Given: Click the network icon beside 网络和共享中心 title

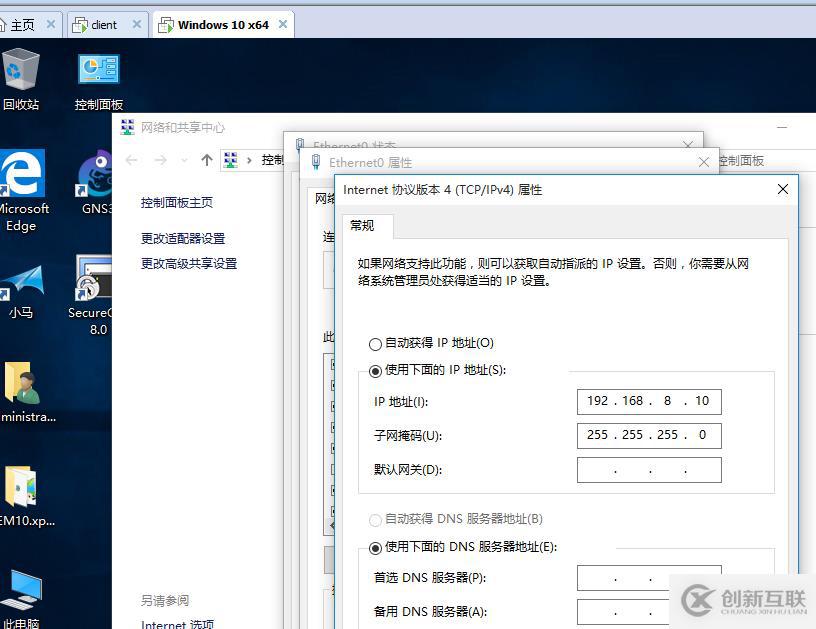Looking at the screenshot, I should pyautogui.click(x=128, y=126).
